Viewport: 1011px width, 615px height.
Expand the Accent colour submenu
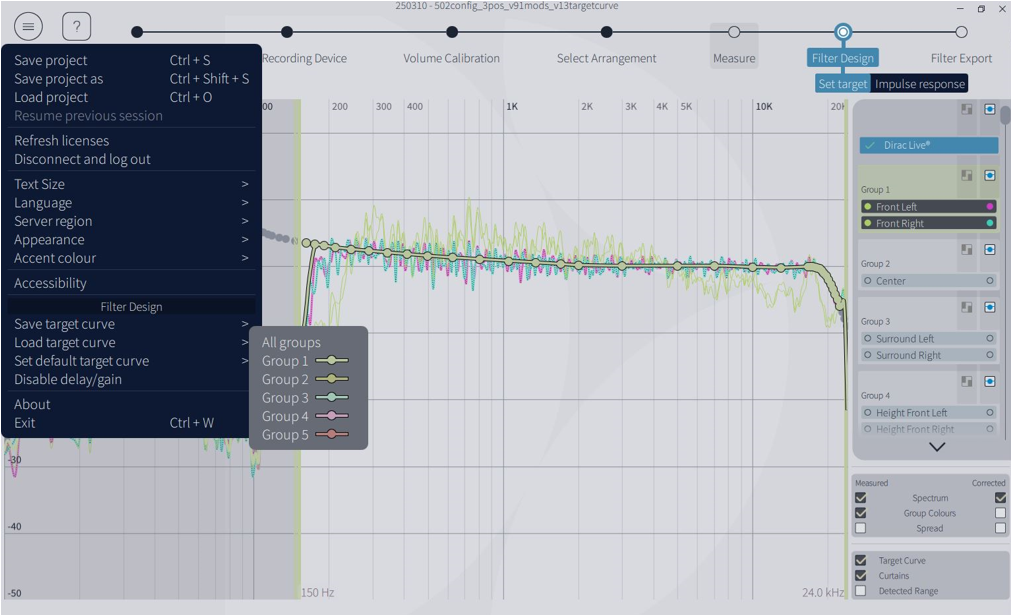click(x=132, y=259)
